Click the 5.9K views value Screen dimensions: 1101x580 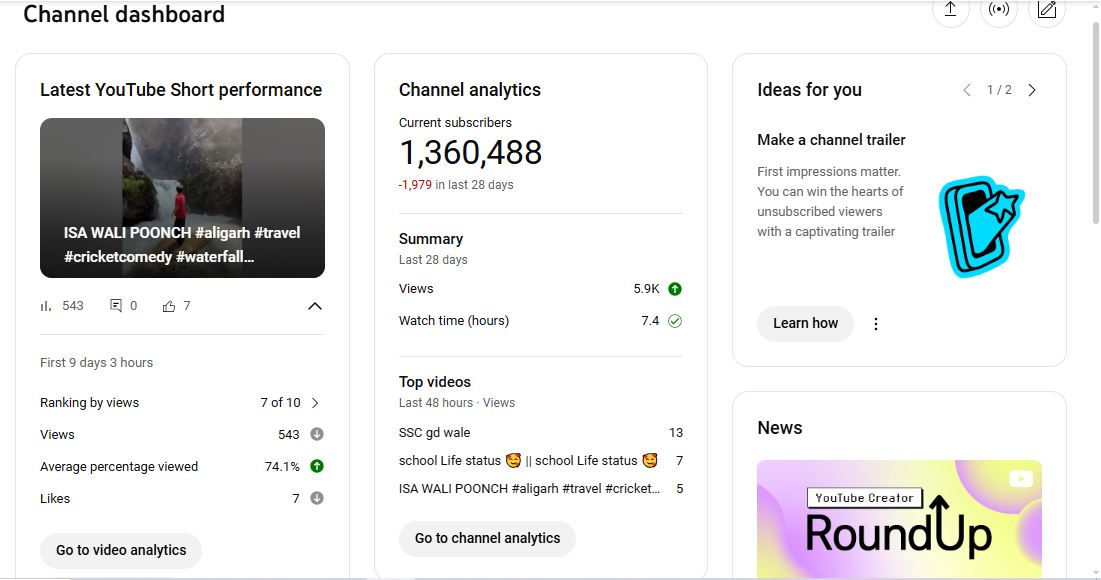[646, 289]
